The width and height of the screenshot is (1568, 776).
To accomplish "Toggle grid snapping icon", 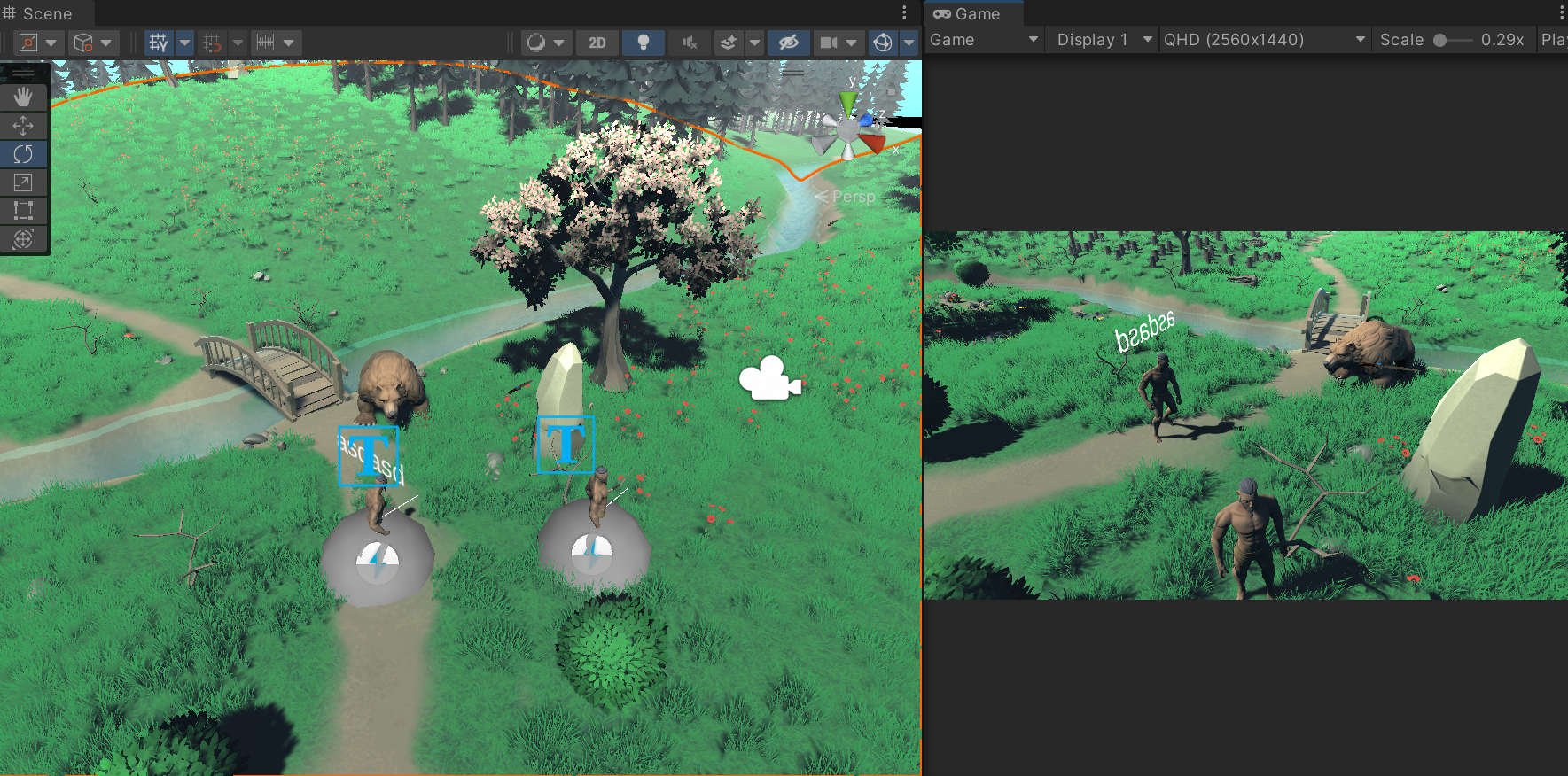I will point(212,43).
